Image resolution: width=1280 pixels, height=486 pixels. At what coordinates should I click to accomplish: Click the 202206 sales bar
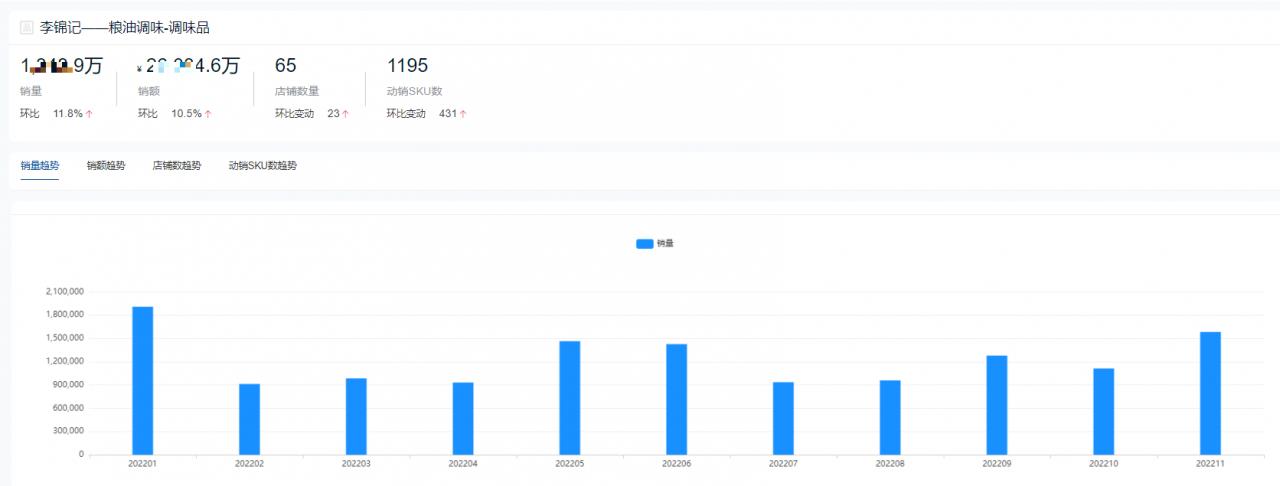(677, 400)
